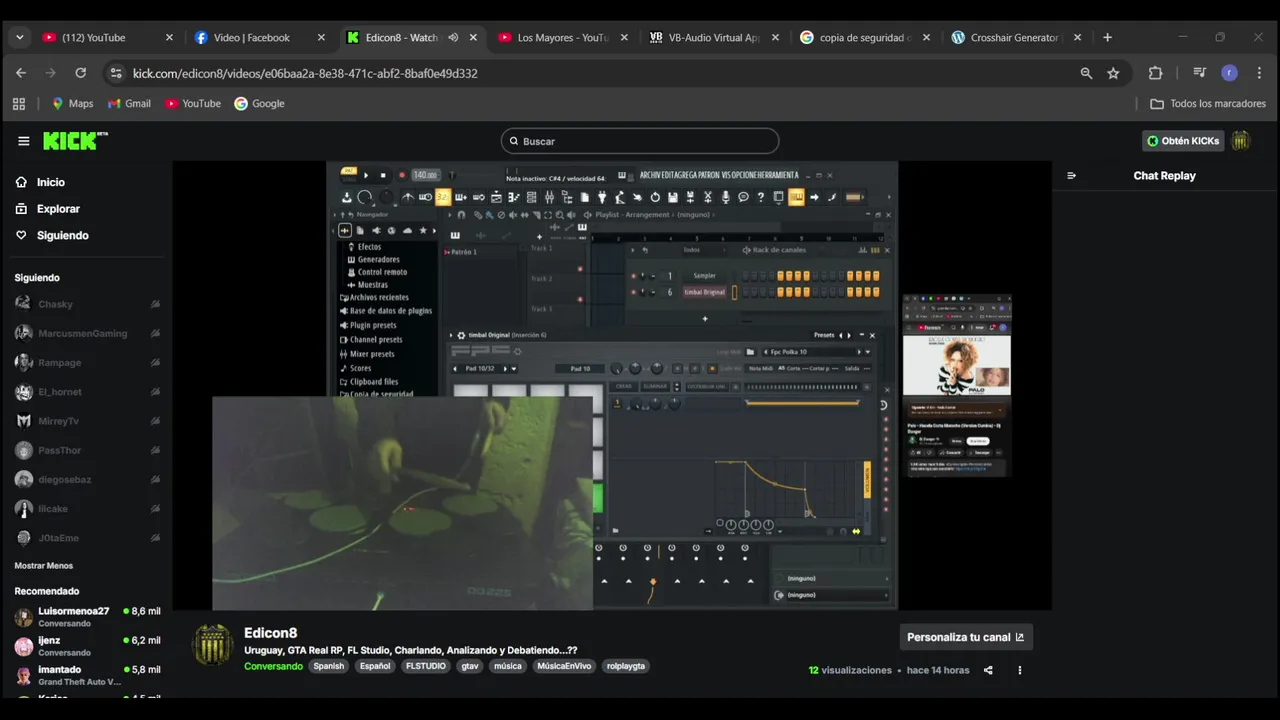This screenshot has height=720, width=1280.
Task: Click the forward navigation arrow
Action: pyautogui.click(x=51, y=73)
